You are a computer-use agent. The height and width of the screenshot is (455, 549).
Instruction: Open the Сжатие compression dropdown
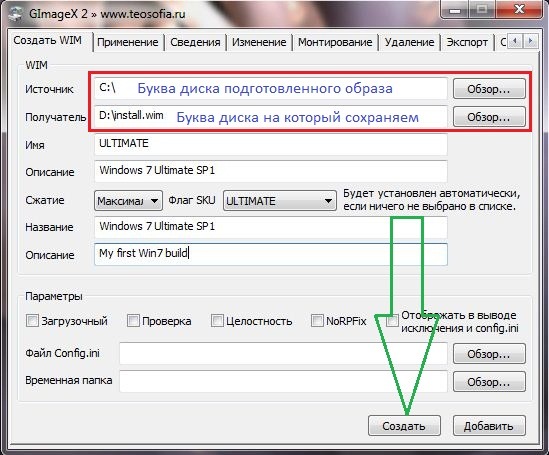(128, 201)
